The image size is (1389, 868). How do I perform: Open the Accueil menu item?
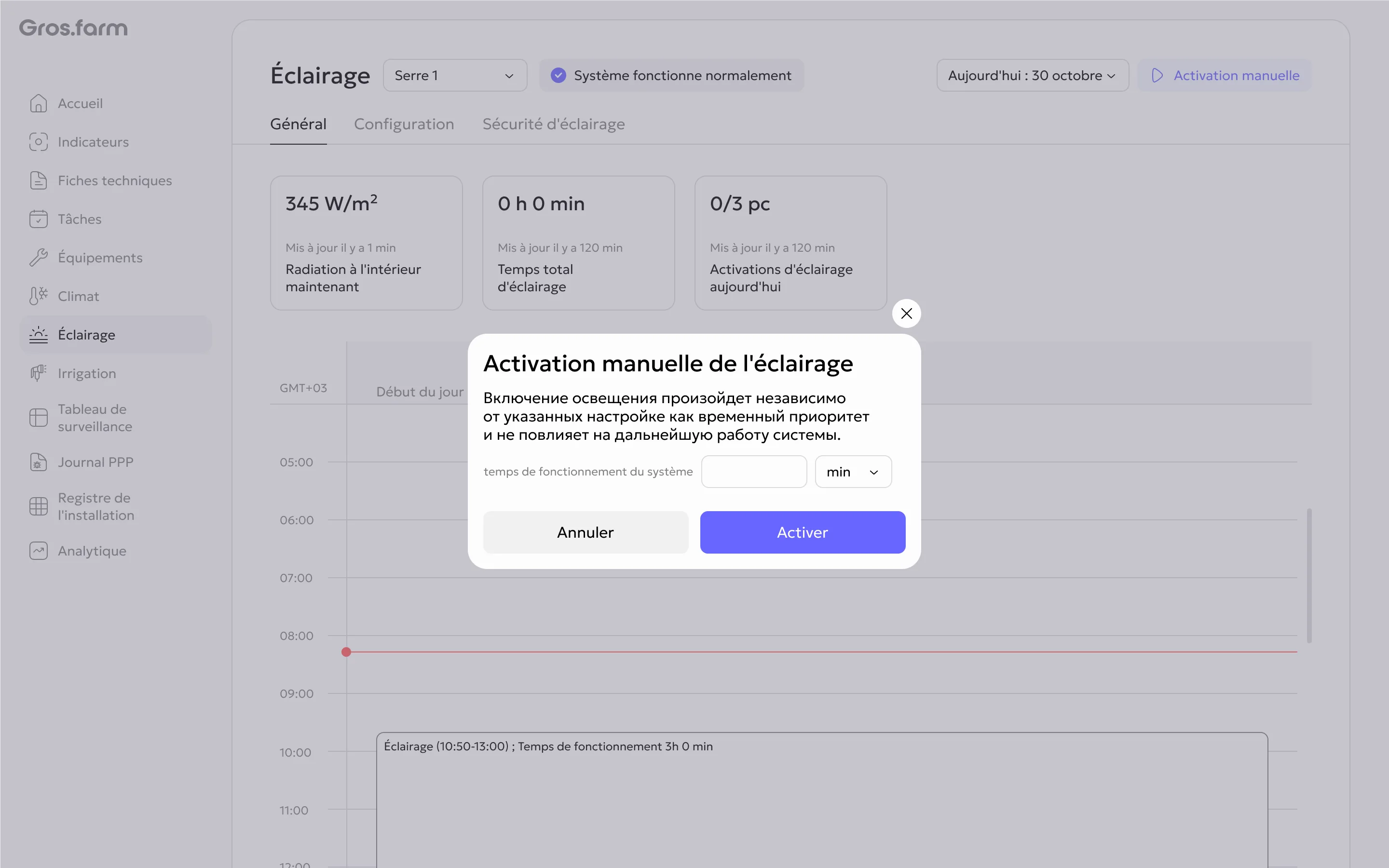[x=115, y=103]
